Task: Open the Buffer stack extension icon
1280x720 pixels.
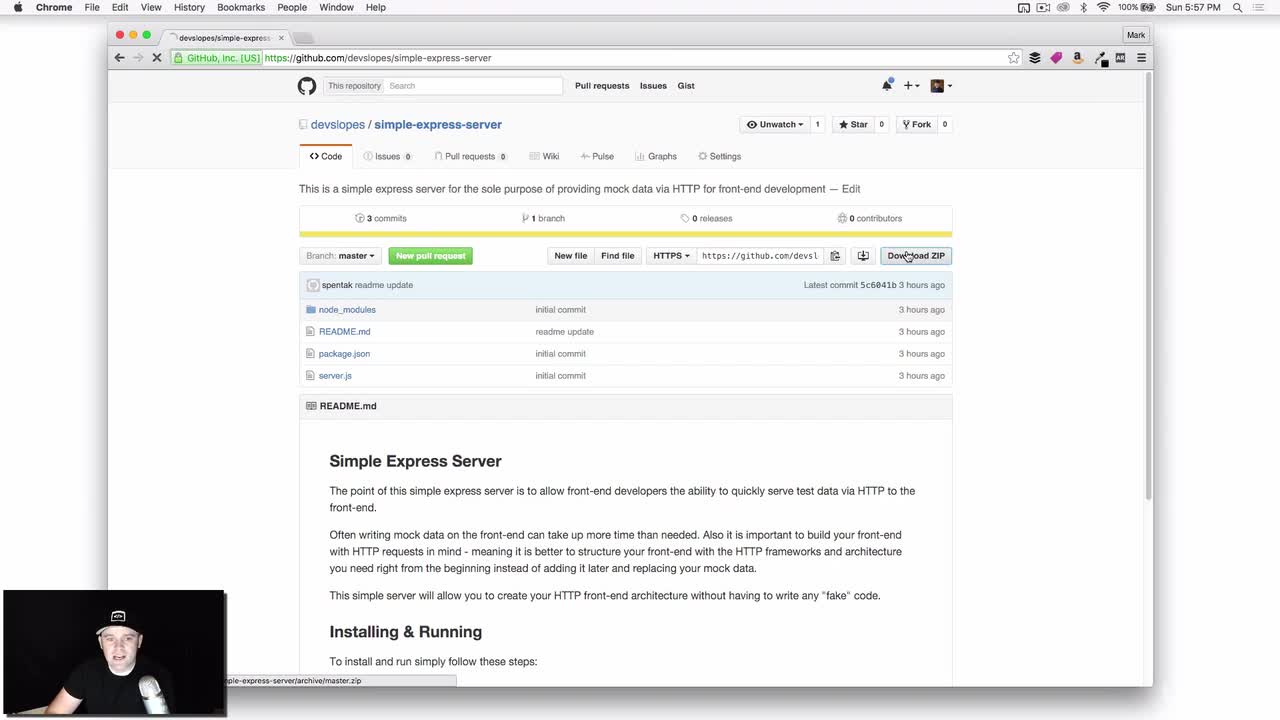Action: 1035,58
